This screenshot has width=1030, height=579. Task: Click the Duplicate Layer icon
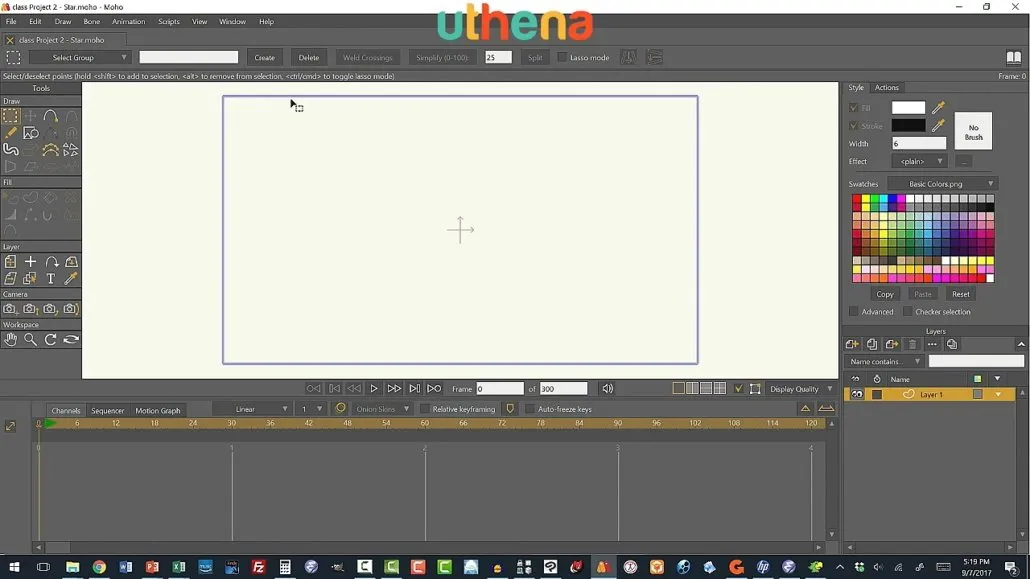click(x=872, y=344)
